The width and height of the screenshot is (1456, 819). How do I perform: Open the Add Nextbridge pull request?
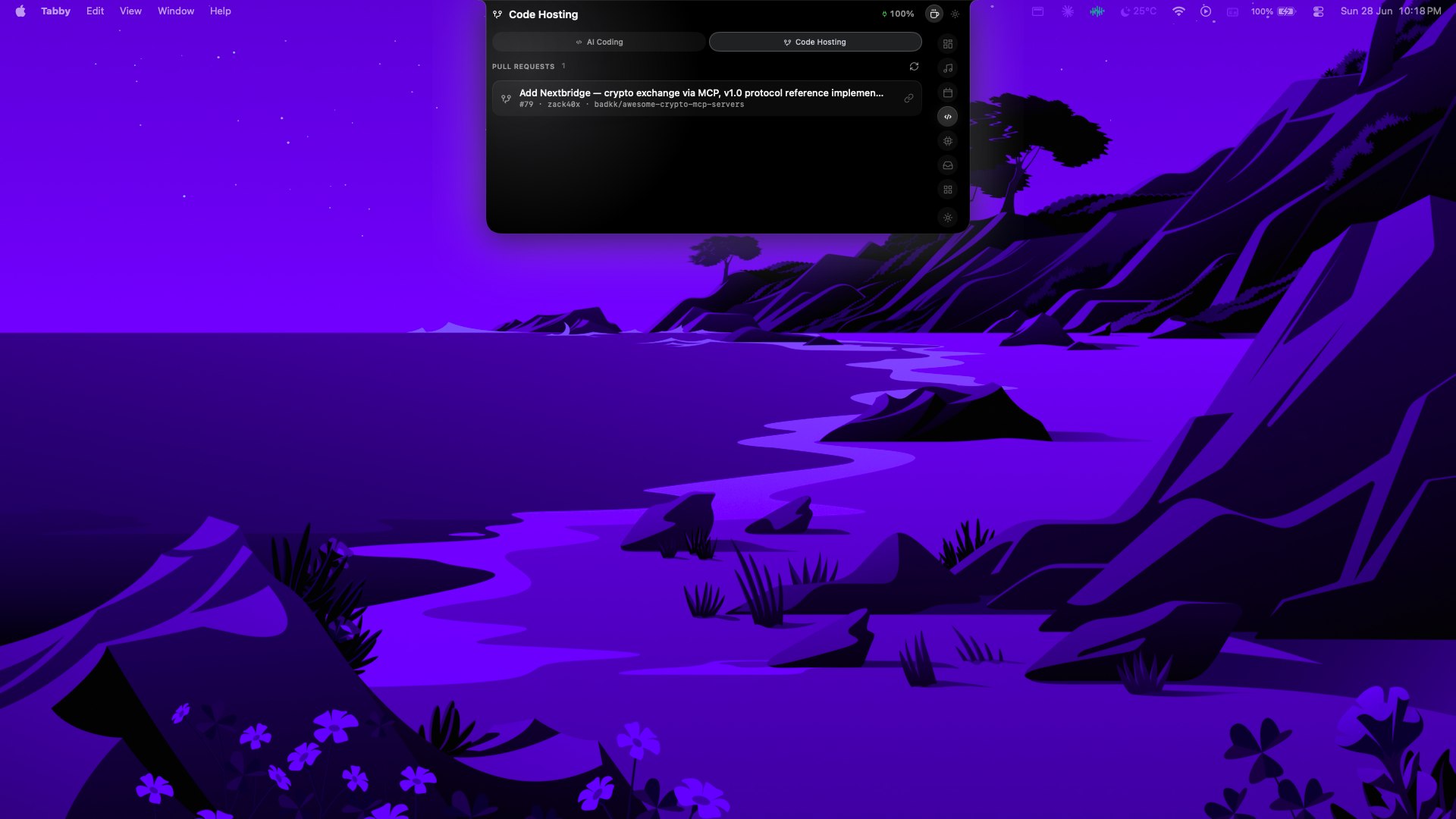point(707,98)
